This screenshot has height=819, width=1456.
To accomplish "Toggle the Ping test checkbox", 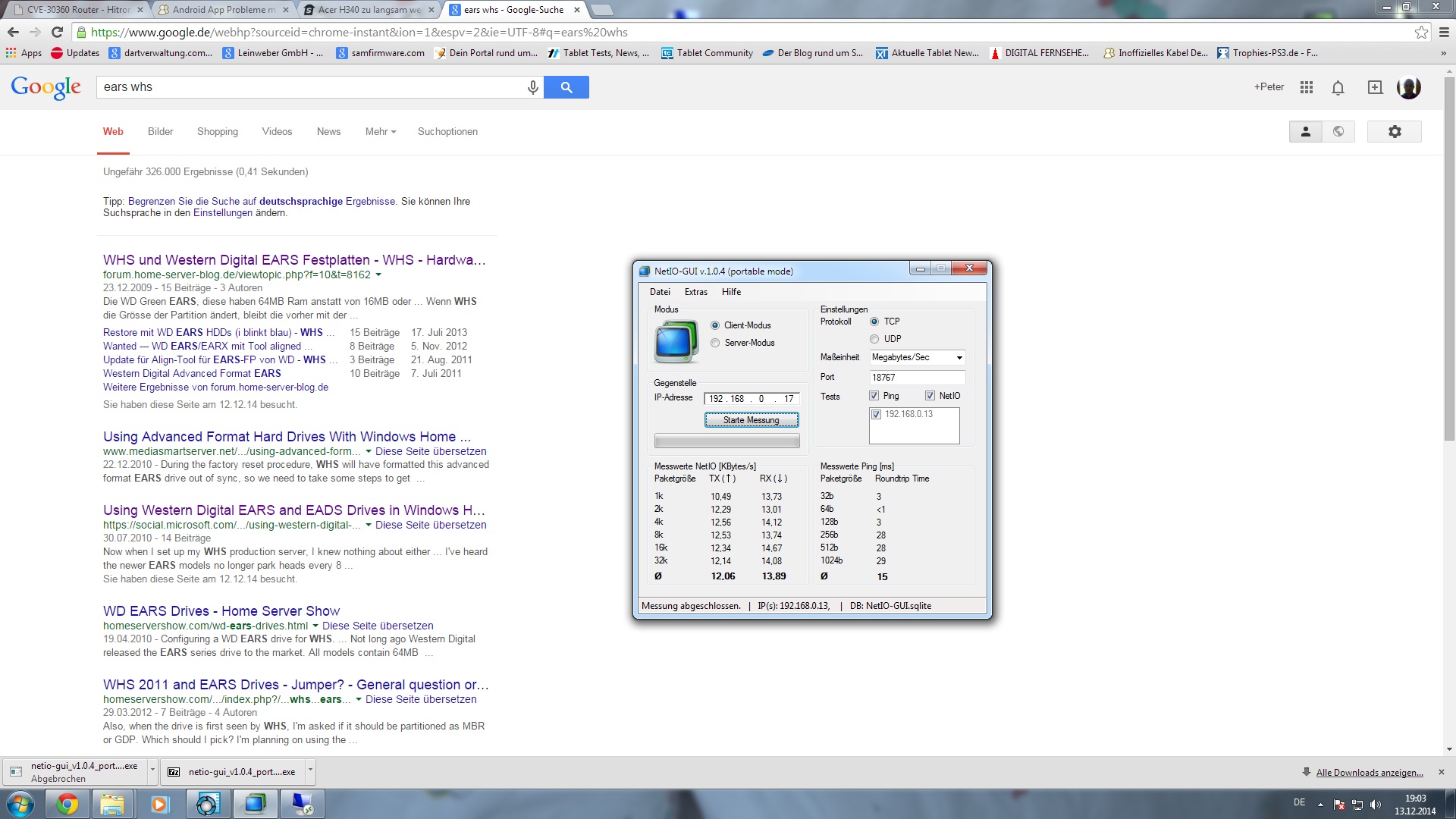I will click(874, 396).
